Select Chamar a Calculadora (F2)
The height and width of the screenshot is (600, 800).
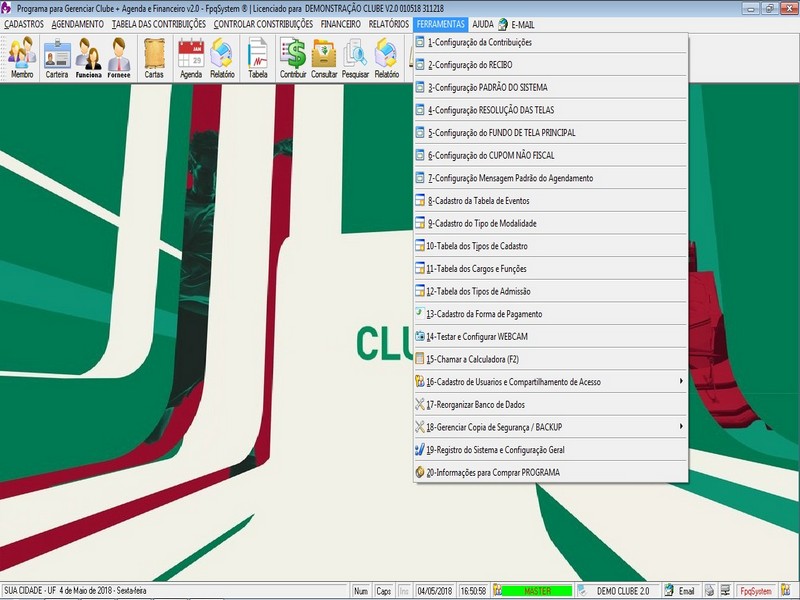[x=473, y=359]
